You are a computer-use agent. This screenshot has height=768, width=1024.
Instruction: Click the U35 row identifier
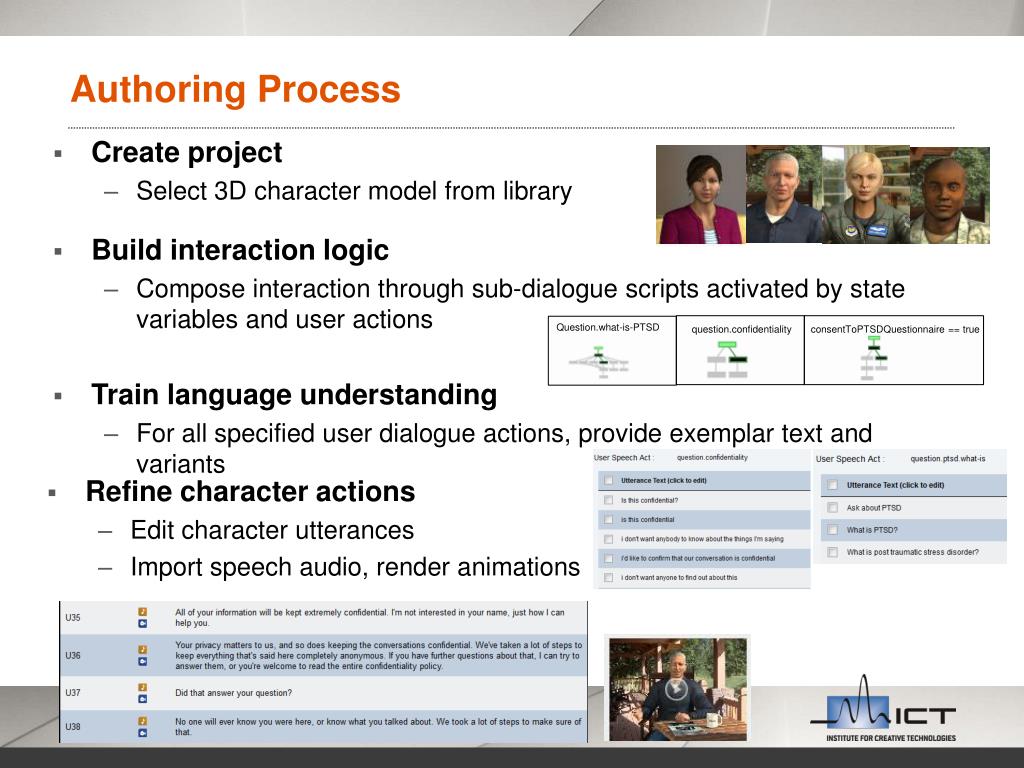[x=72, y=618]
